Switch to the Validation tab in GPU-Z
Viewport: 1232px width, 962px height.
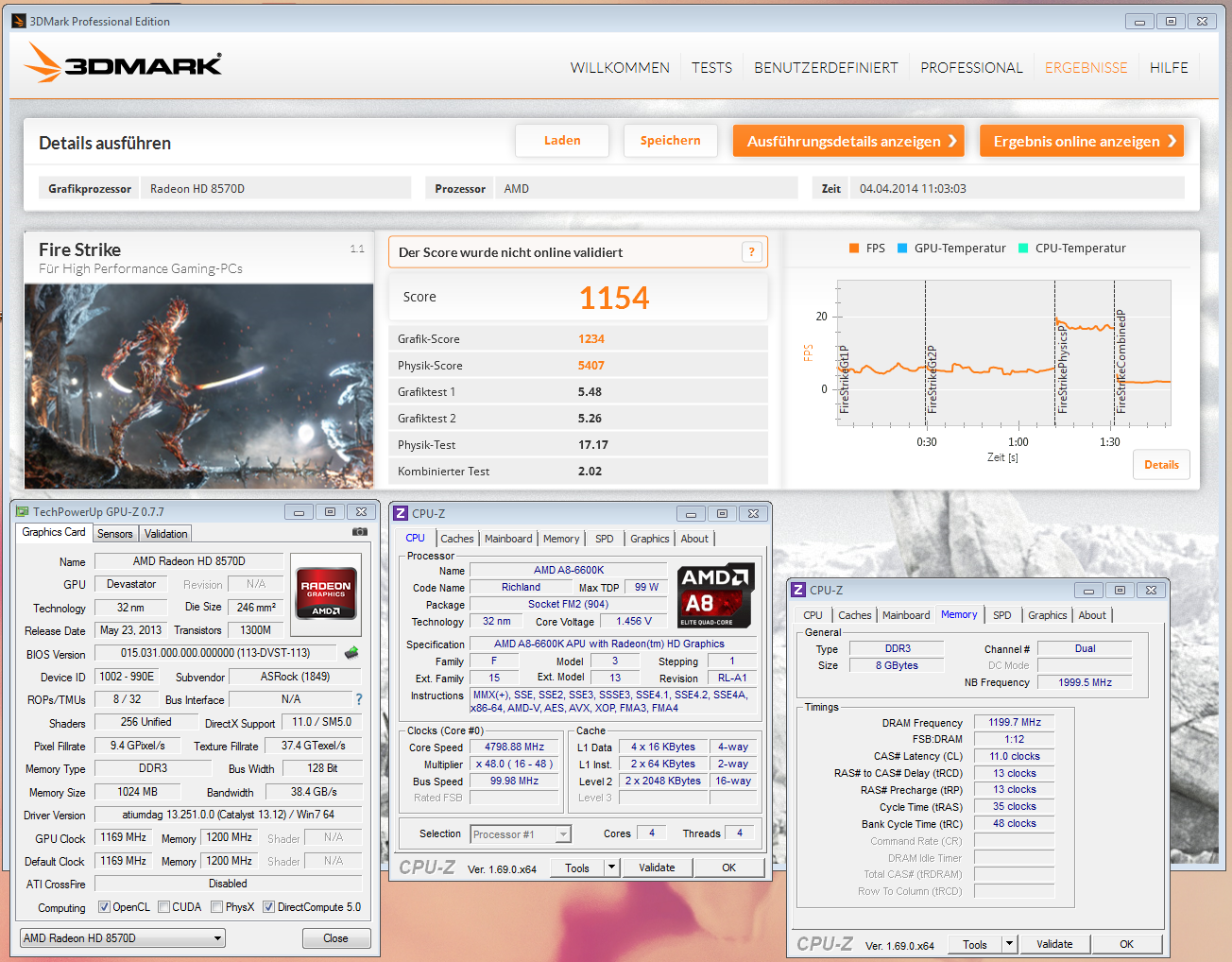165,534
